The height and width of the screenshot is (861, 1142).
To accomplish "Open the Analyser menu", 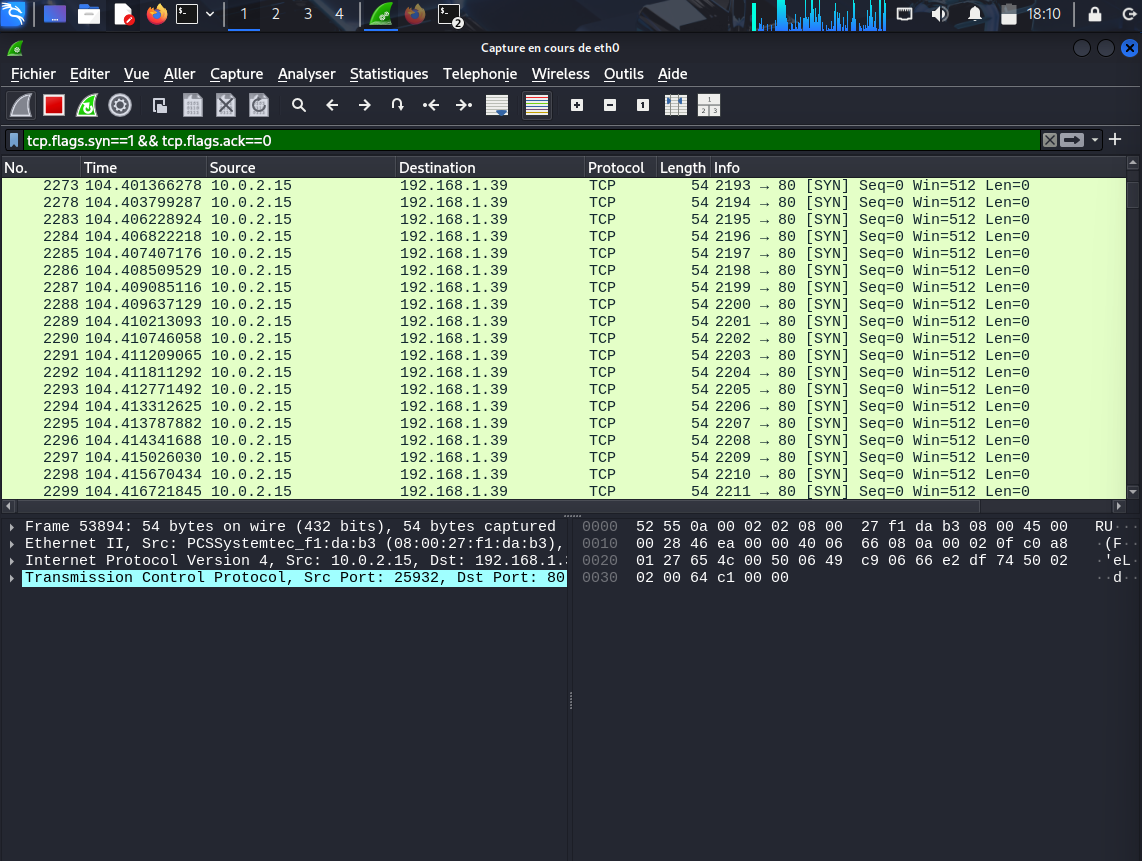I will [x=307, y=74].
